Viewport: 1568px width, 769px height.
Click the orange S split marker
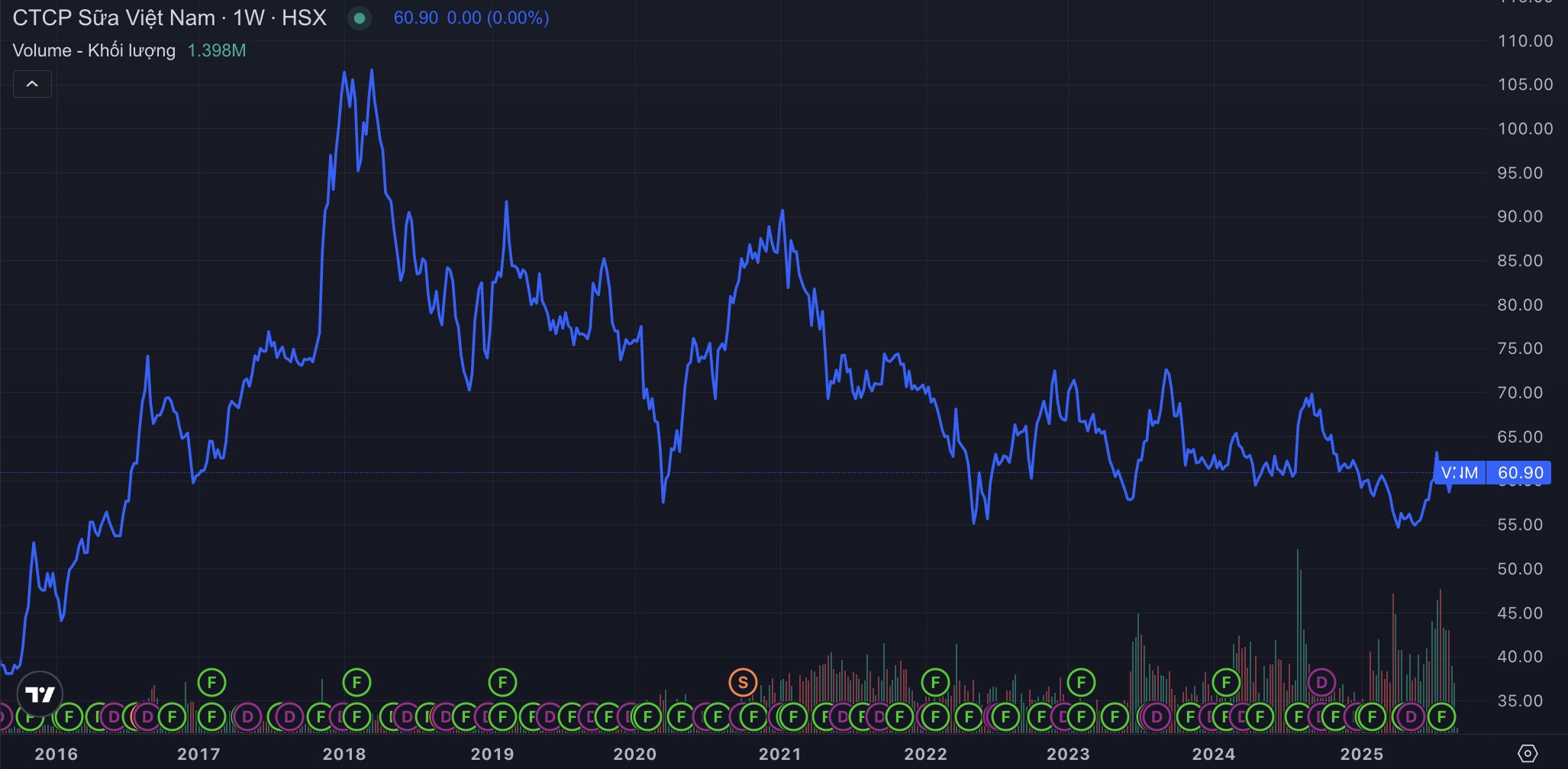click(x=743, y=682)
